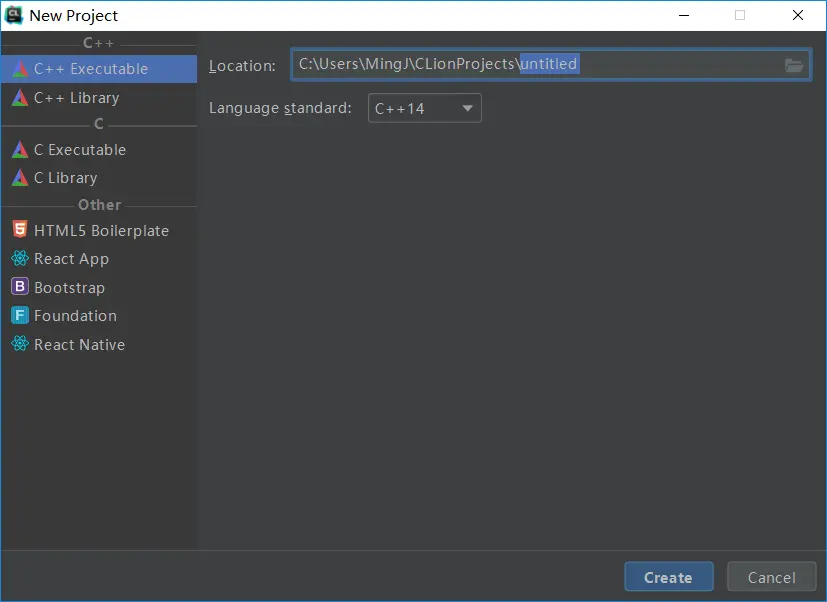
Task: Pick HTML5 Boilerplate template
Action: point(99,231)
